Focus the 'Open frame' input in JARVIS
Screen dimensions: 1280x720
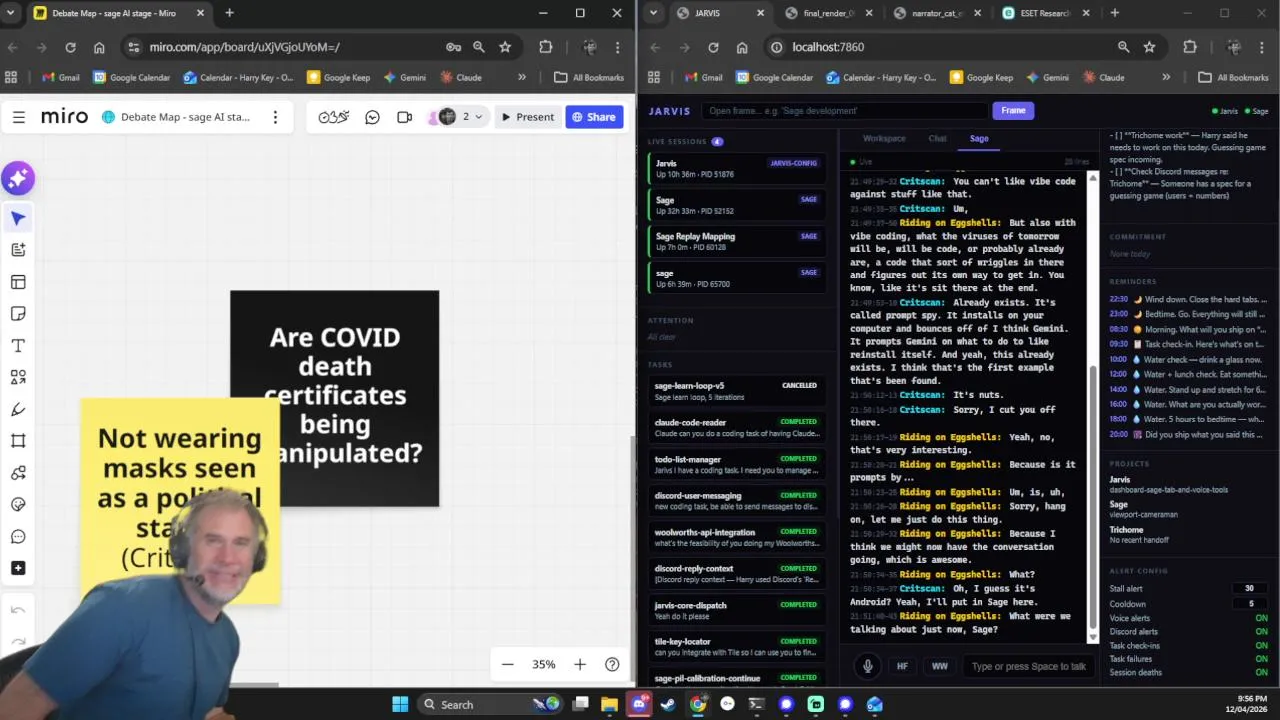pyautogui.click(x=844, y=111)
